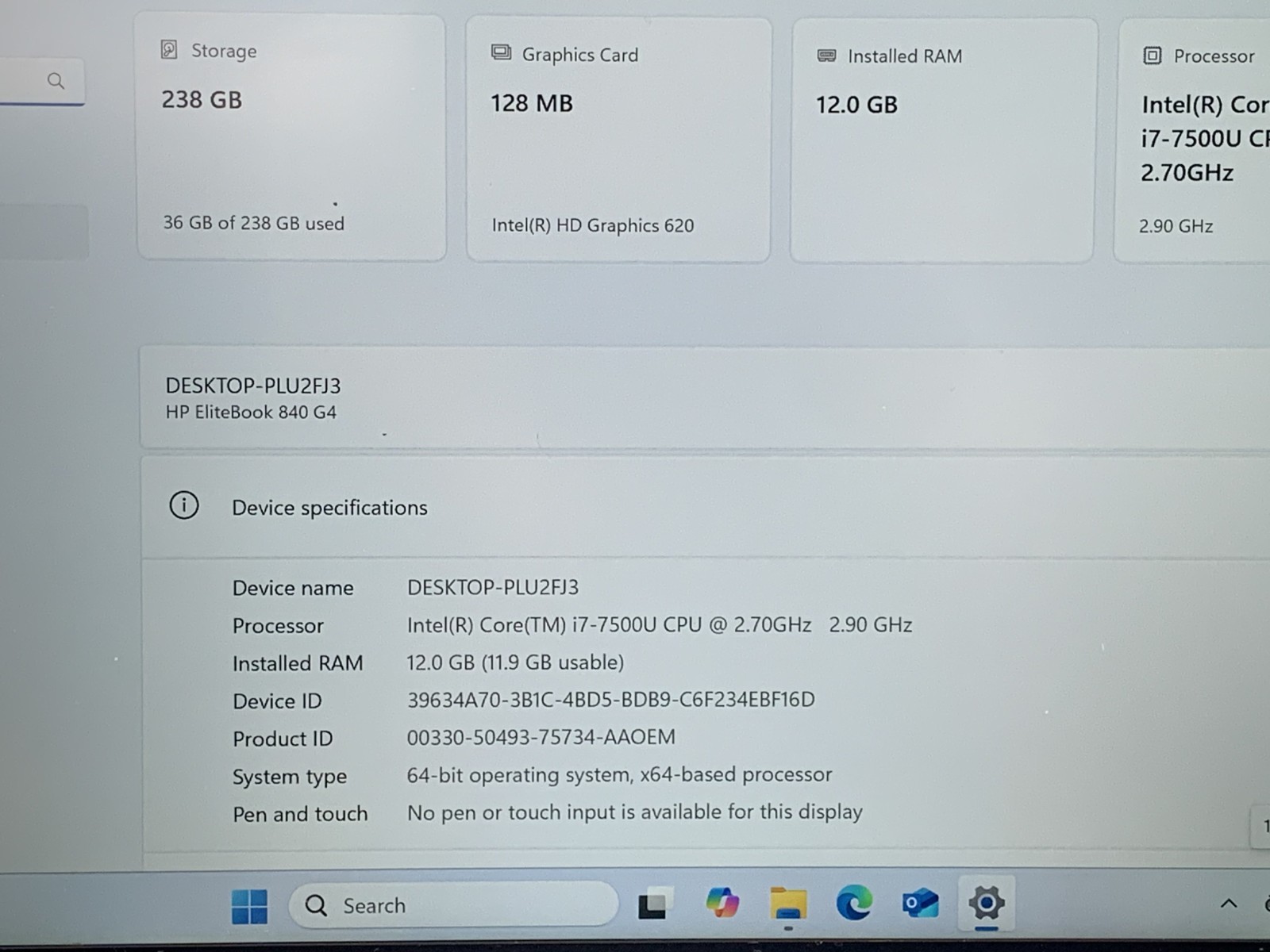Click the HP EliteBook 840 G4 model text
Viewport: 1270px width, 952px height.
(251, 413)
